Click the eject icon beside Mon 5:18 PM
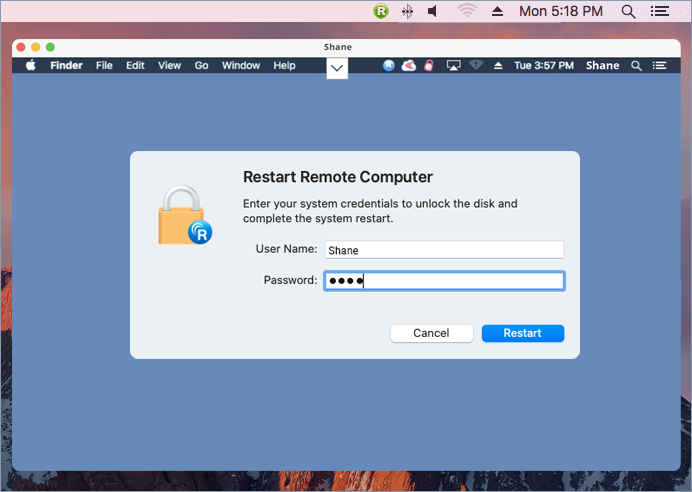692x492 pixels. coord(497,11)
